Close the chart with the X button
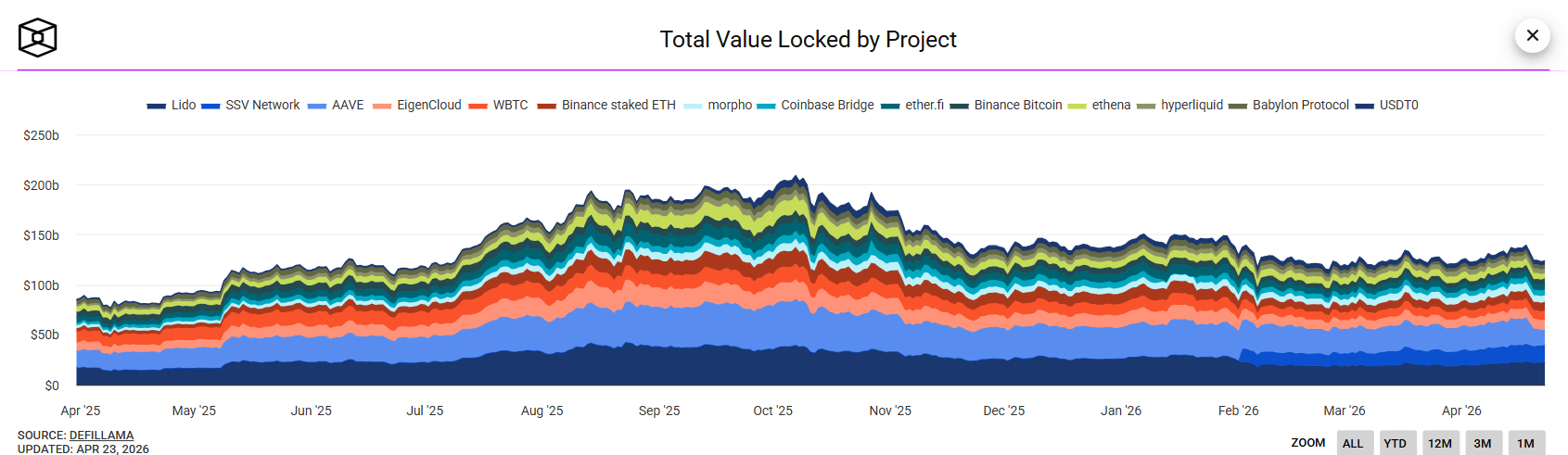1568x455 pixels. 1533,35
